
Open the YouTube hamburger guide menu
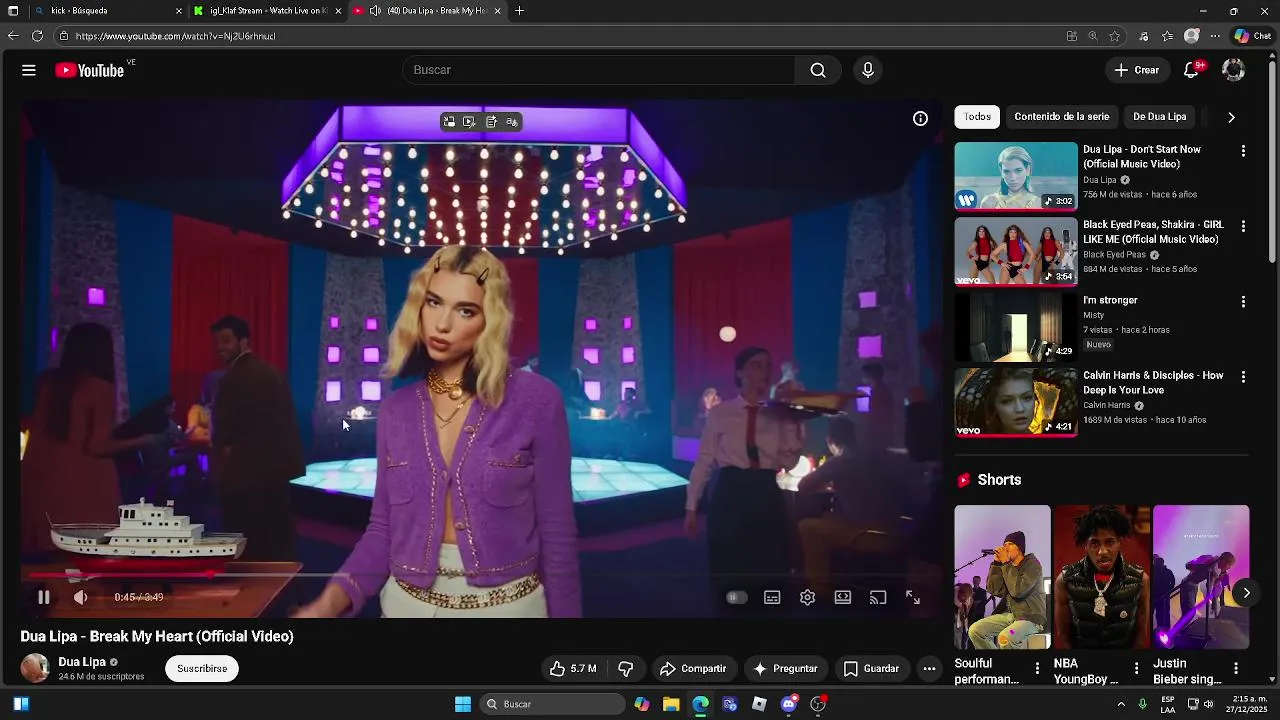click(29, 70)
